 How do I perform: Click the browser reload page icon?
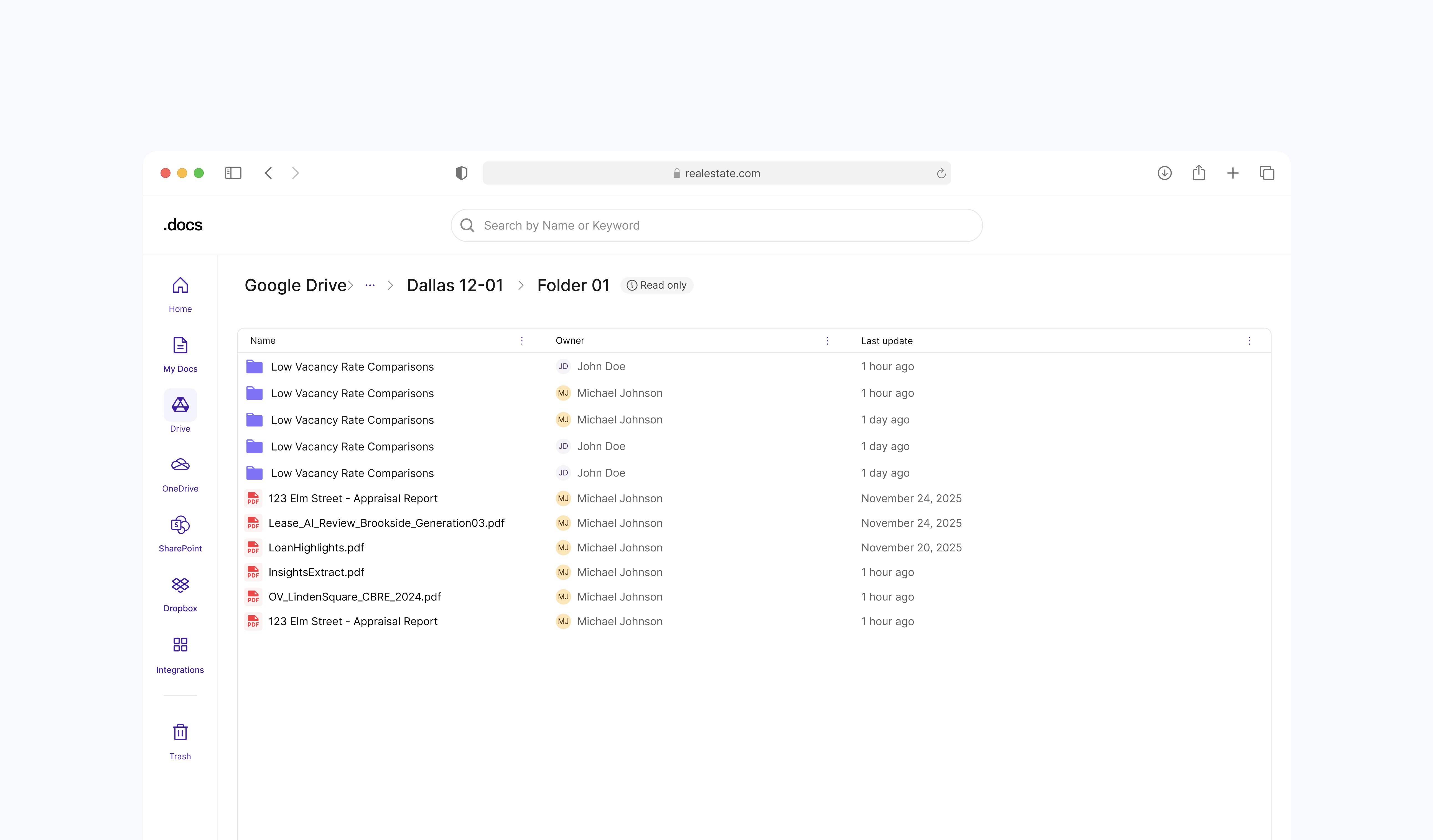click(x=941, y=174)
